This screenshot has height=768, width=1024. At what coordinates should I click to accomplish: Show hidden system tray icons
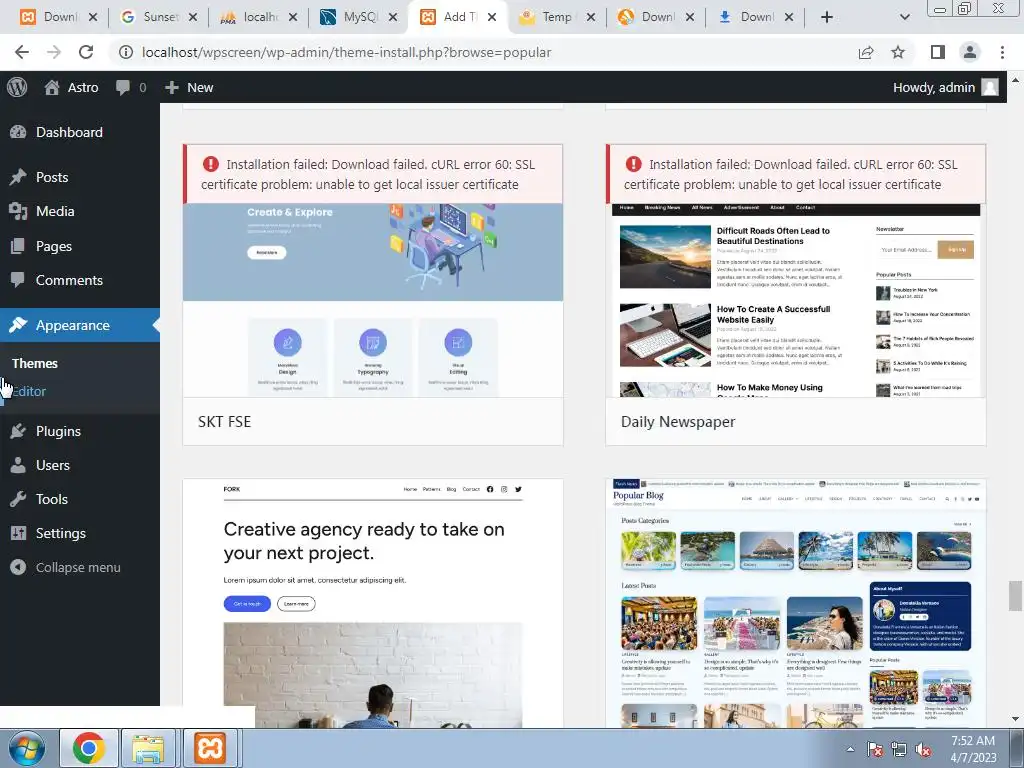850,749
